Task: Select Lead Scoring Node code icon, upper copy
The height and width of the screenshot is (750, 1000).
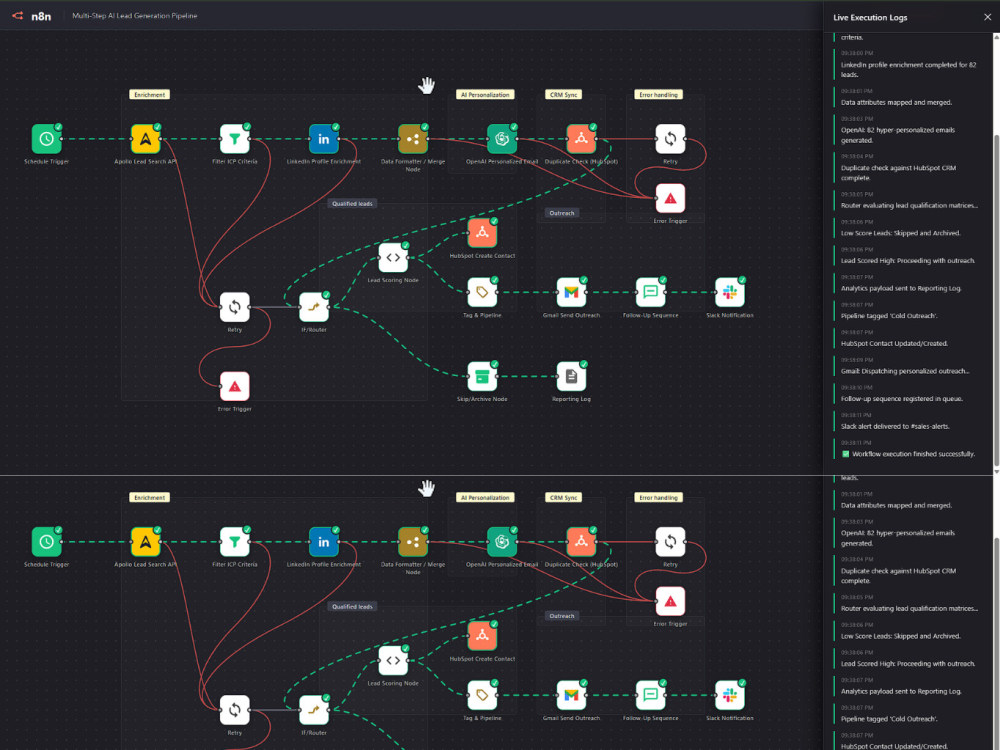Action: [x=393, y=258]
